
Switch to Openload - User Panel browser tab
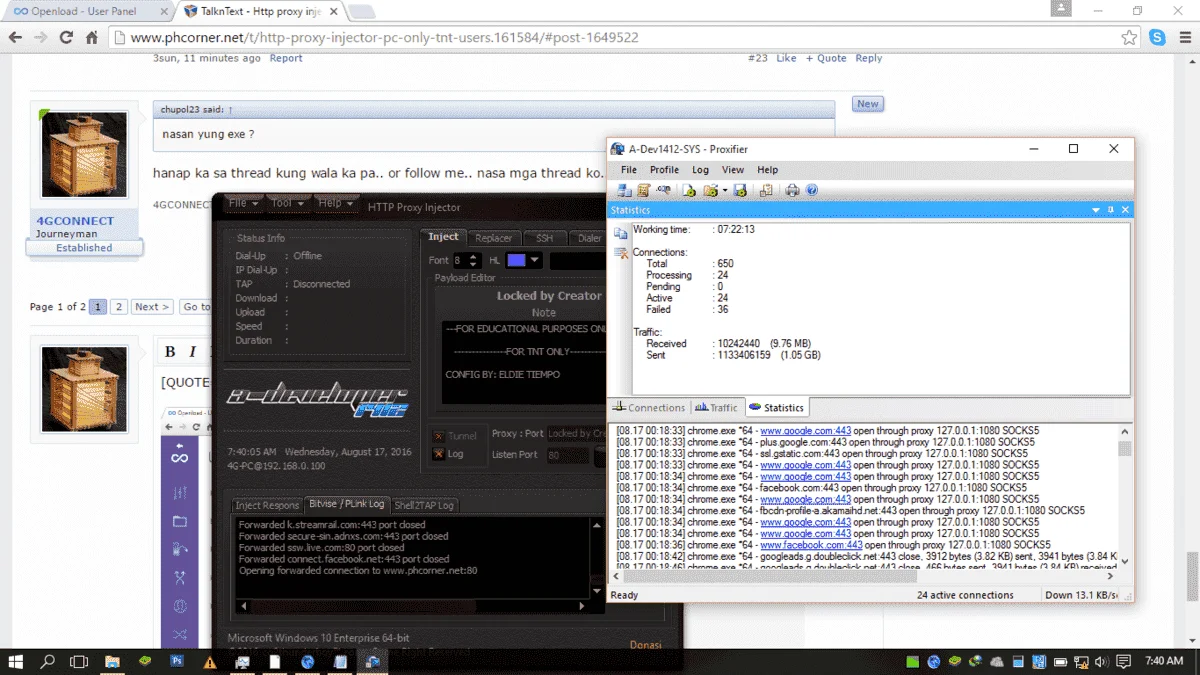point(84,11)
